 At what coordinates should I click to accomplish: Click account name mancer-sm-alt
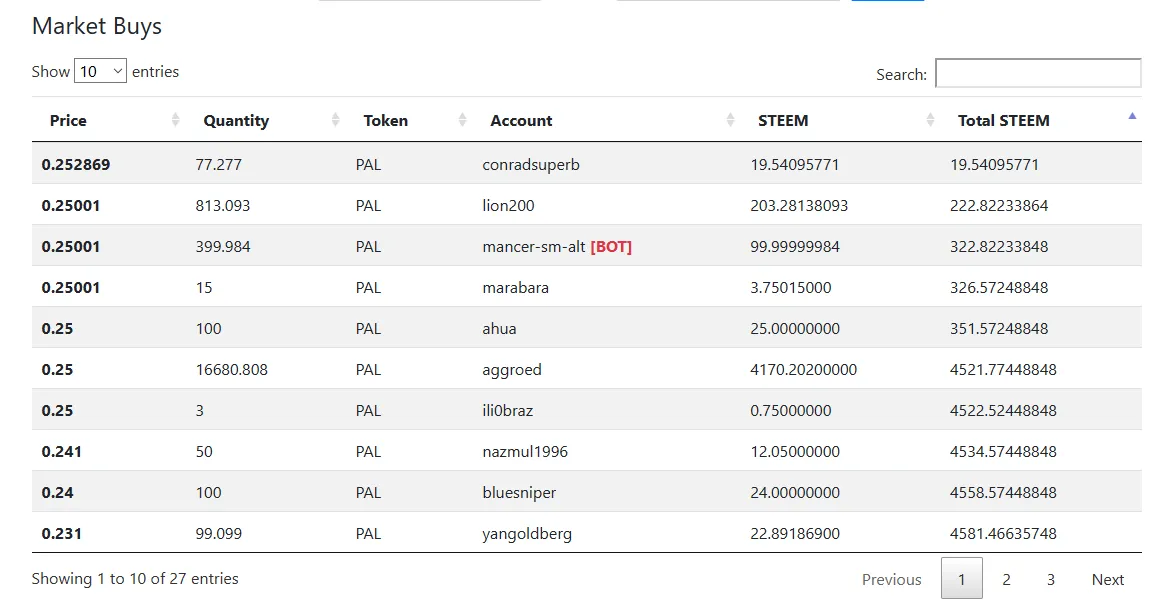tap(534, 247)
